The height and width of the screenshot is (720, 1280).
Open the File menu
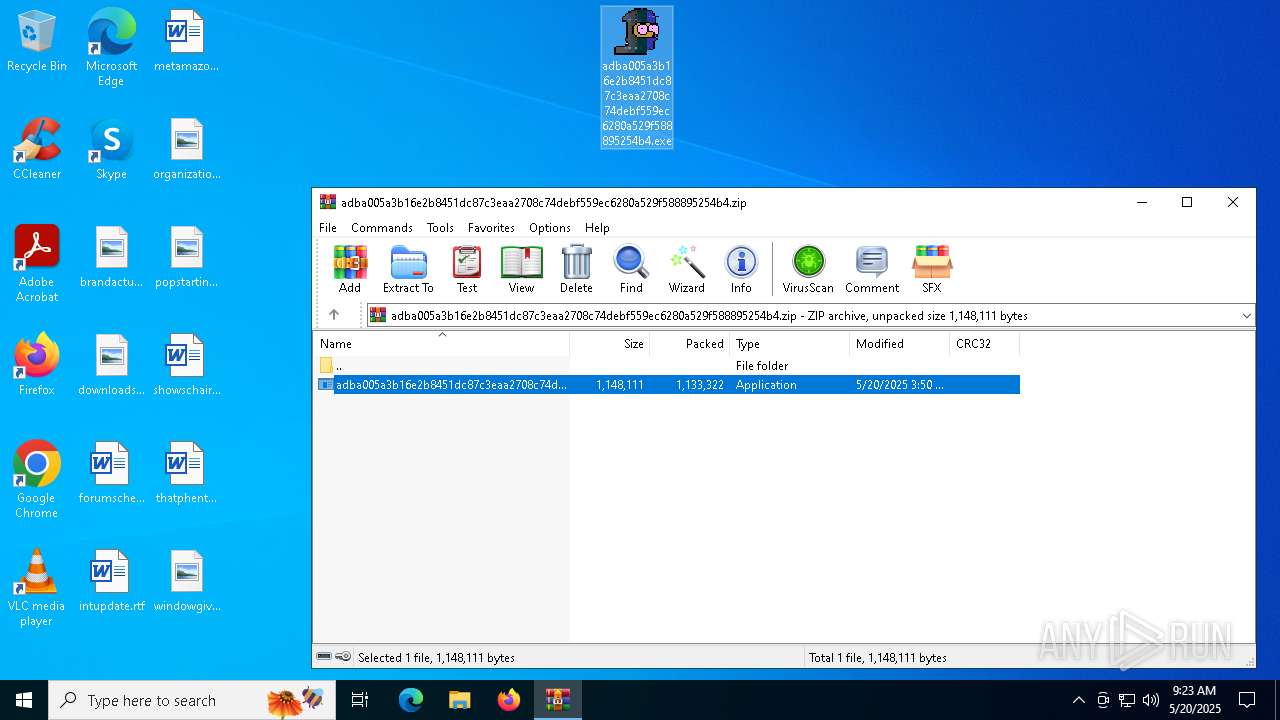coord(328,228)
